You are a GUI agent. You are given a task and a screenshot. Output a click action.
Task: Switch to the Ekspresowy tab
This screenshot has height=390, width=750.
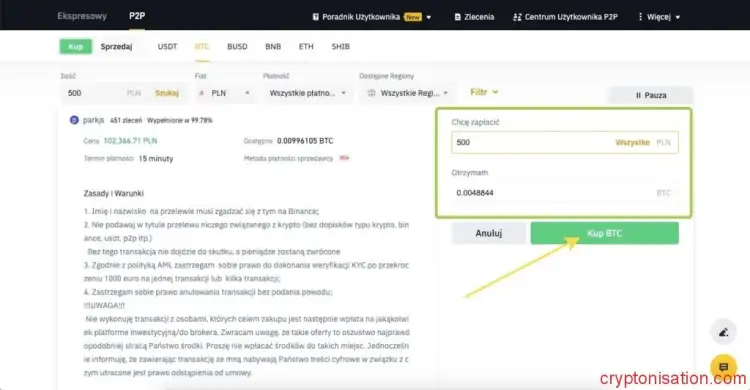[x=82, y=16]
